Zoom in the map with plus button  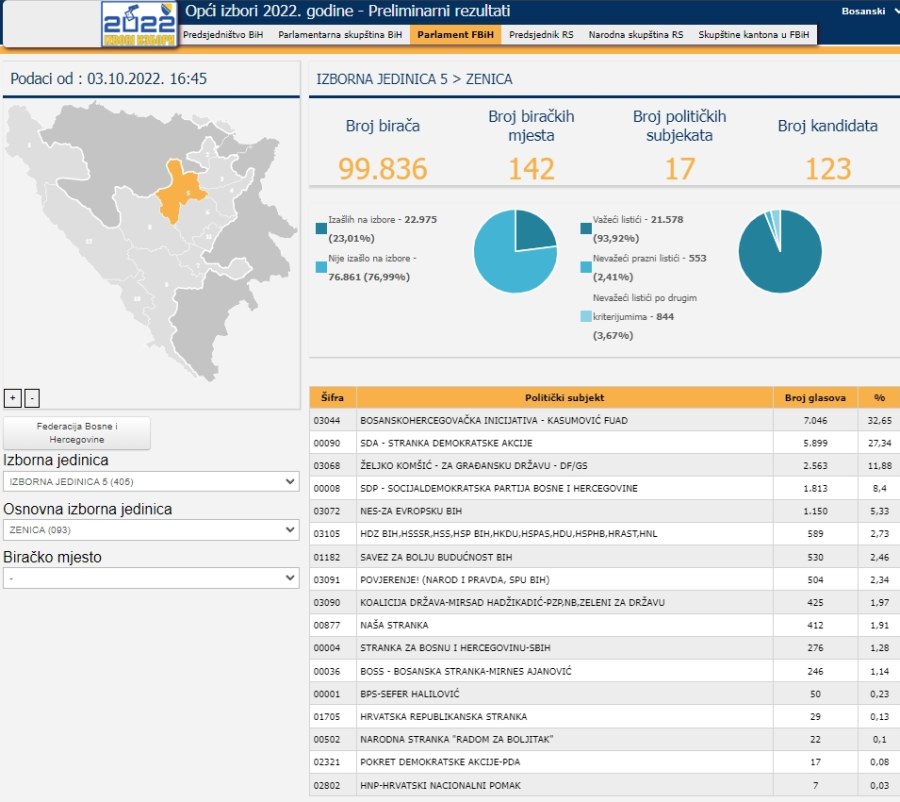[13, 398]
